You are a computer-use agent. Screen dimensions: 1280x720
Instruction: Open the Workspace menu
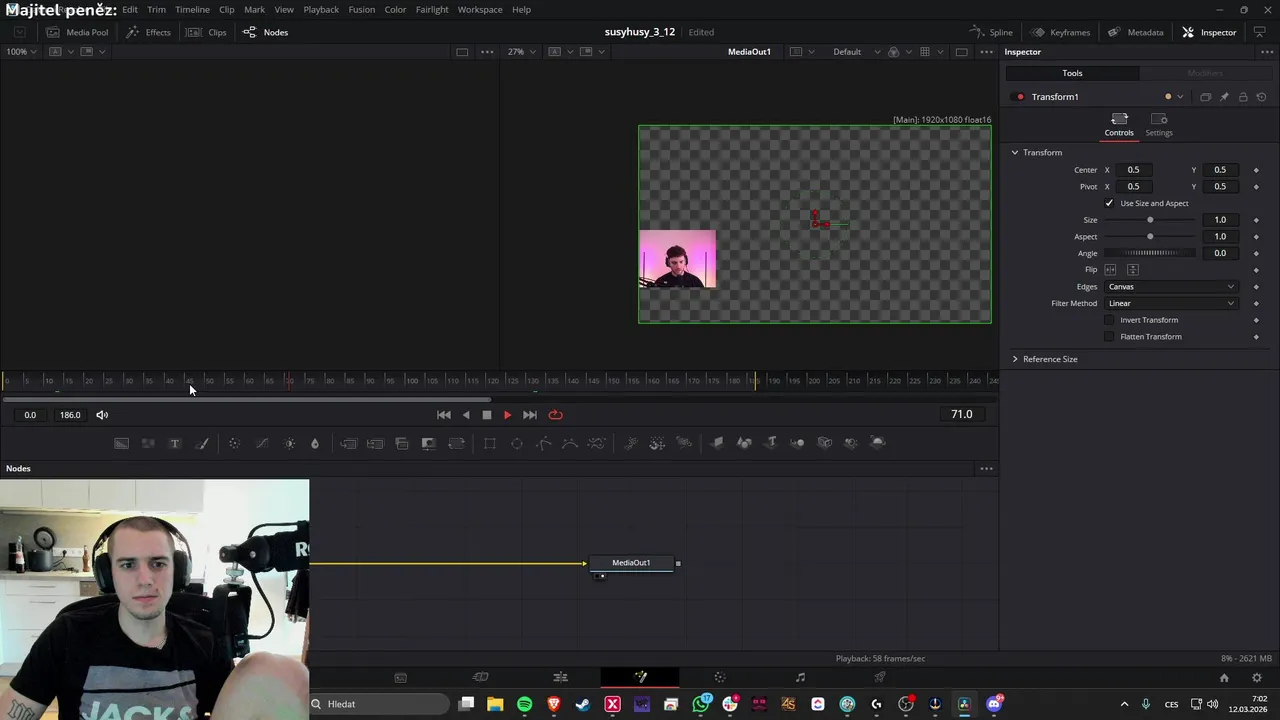click(x=480, y=10)
